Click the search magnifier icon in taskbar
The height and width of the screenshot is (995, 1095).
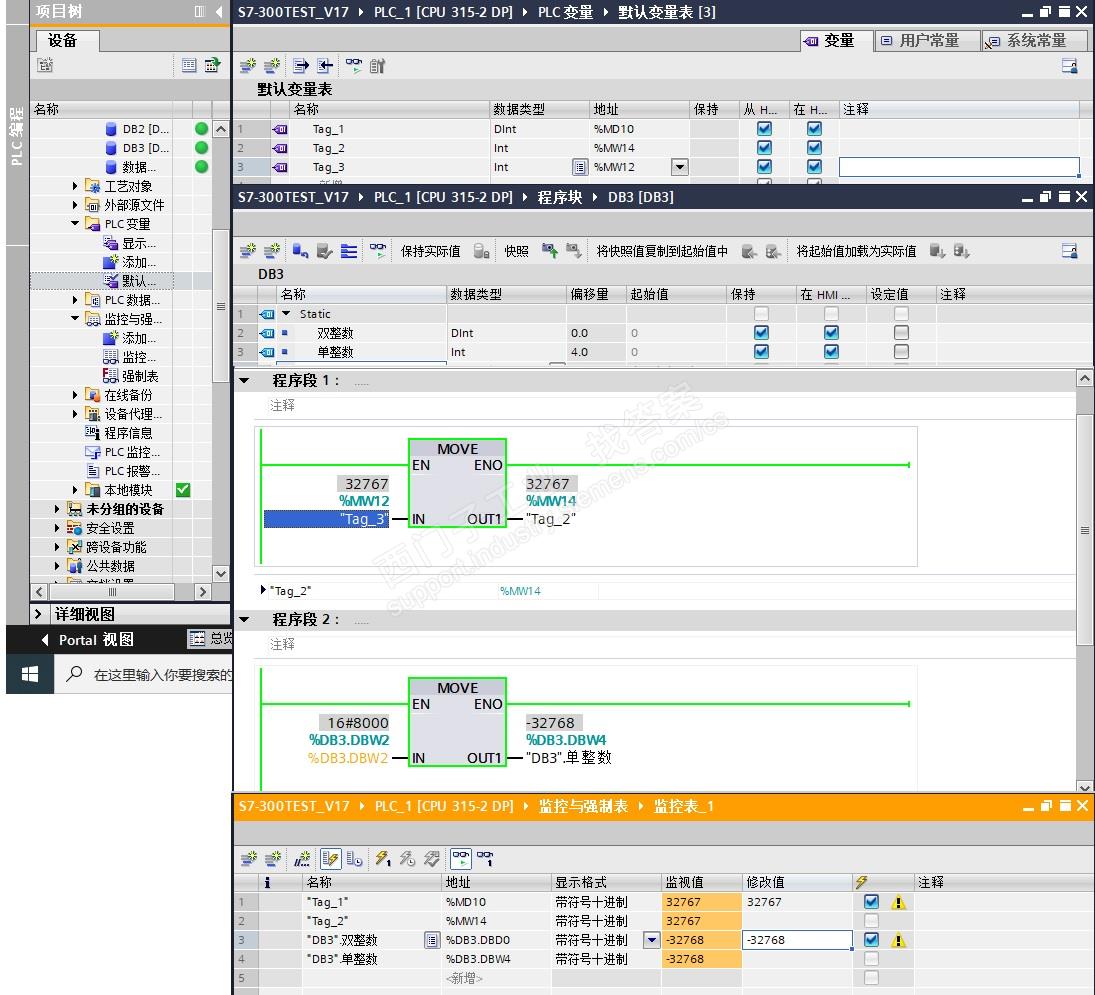tap(74, 674)
